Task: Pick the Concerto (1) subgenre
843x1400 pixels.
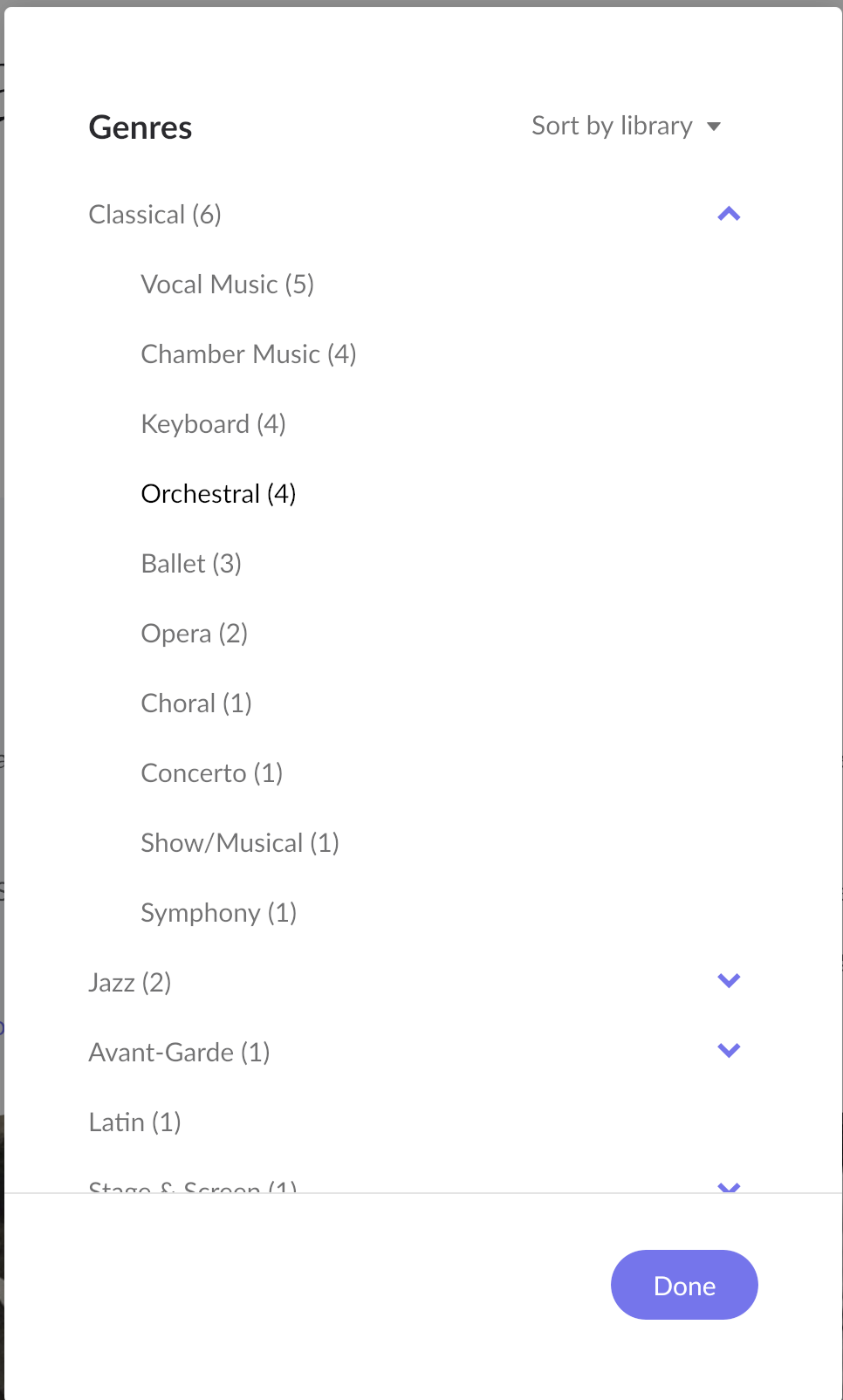Action: [212, 773]
